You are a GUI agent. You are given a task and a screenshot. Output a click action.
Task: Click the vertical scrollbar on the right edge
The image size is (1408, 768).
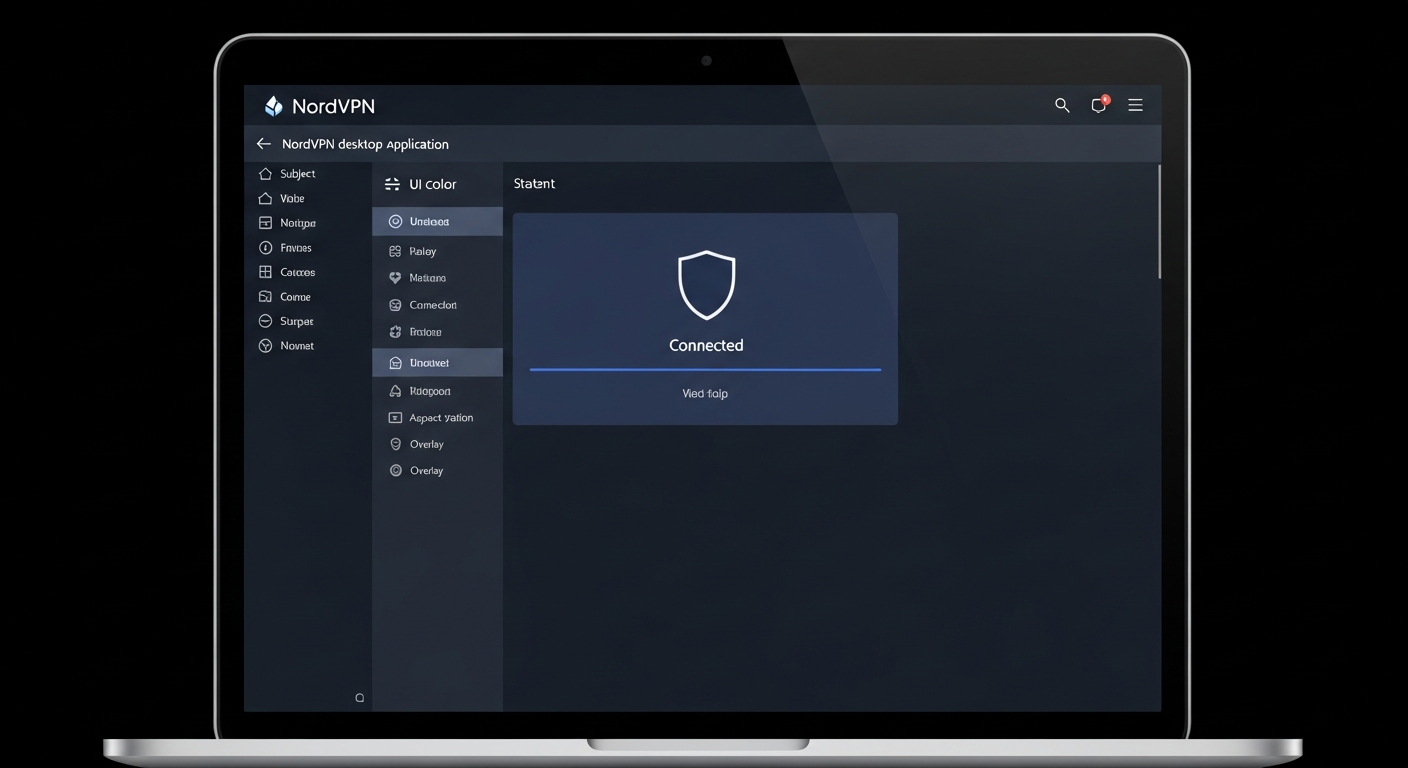1159,222
